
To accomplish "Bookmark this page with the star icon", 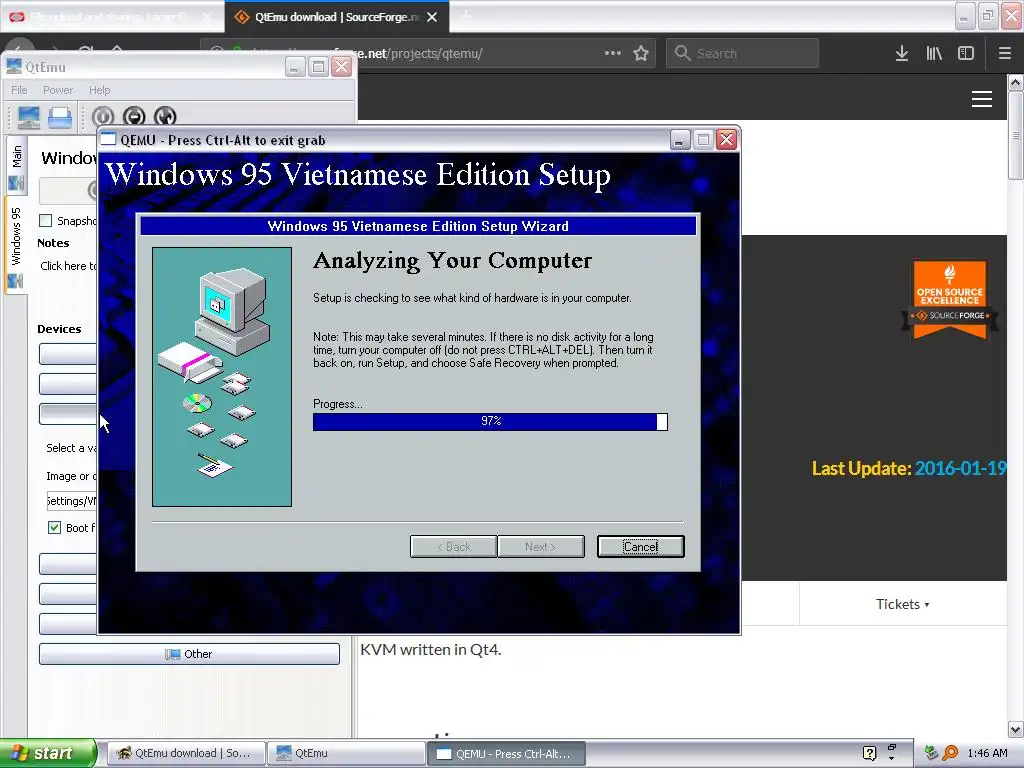I will tap(641, 54).
